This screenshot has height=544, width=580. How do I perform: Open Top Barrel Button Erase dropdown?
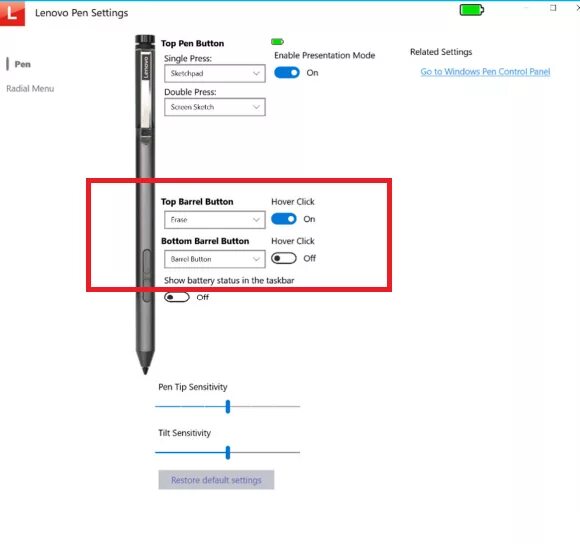215,220
